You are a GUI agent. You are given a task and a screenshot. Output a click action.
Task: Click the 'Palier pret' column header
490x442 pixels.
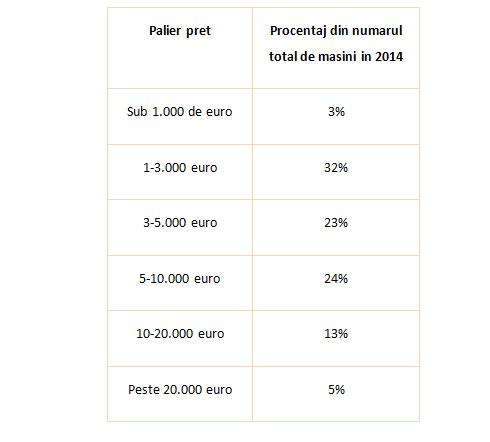(180, 48)
